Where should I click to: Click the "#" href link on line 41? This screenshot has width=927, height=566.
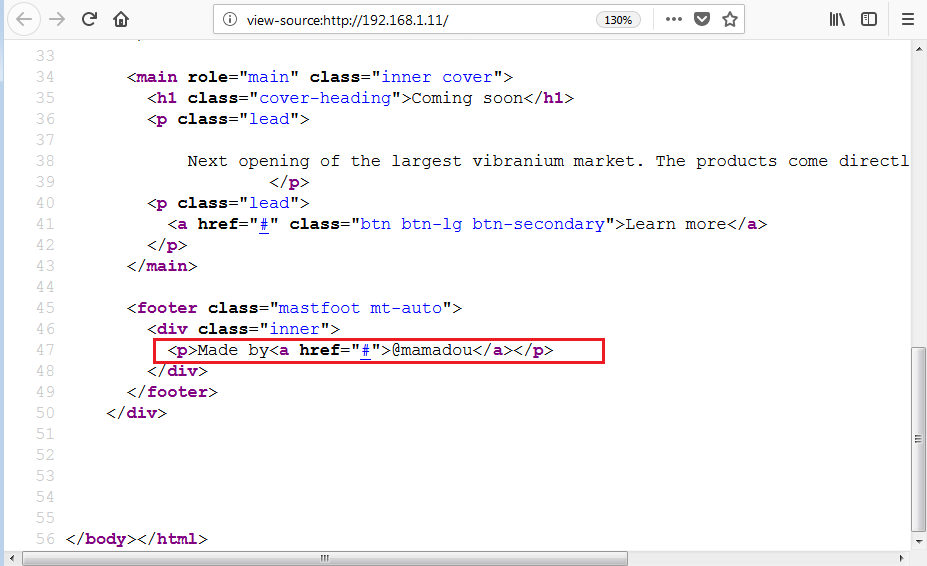pyautogui.click(x=265, y=224)
